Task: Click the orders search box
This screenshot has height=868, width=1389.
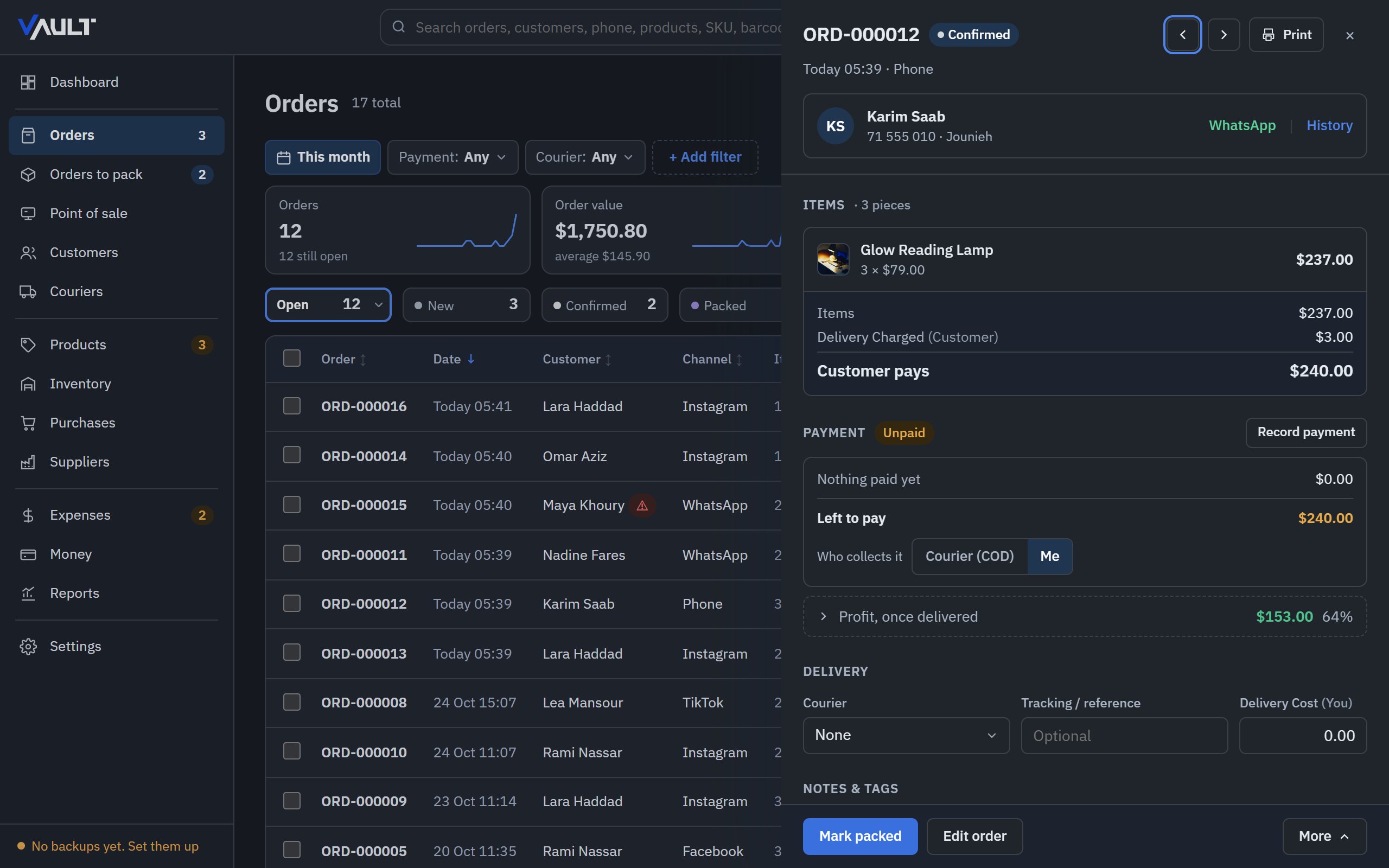Action: tap(581, 27)
